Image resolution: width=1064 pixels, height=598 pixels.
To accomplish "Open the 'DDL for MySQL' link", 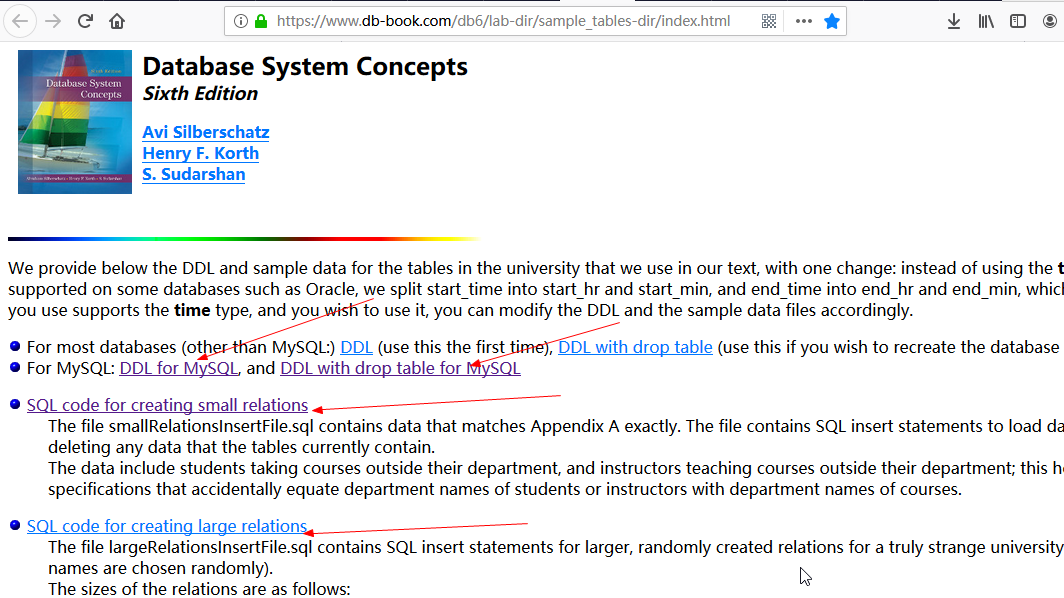I will click(x=179, y=368).
